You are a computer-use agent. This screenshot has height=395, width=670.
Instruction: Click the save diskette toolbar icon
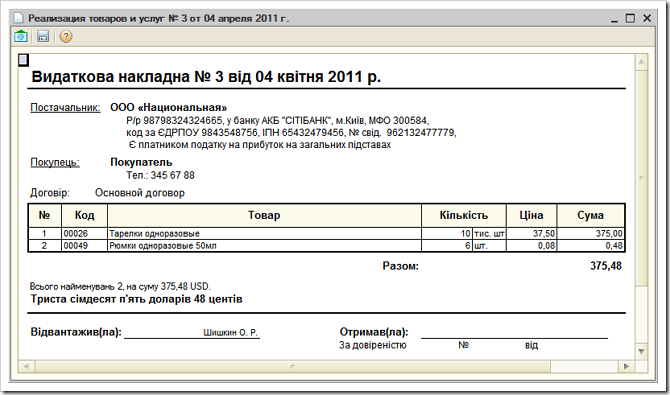43,37
